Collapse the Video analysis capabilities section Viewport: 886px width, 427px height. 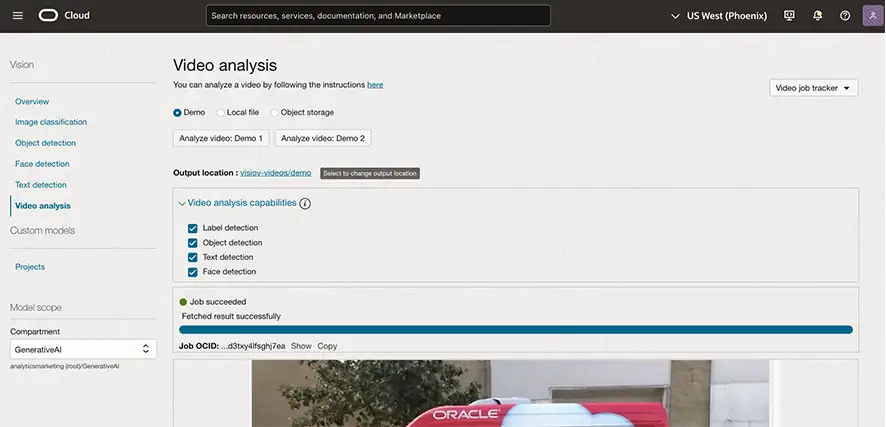182,203
